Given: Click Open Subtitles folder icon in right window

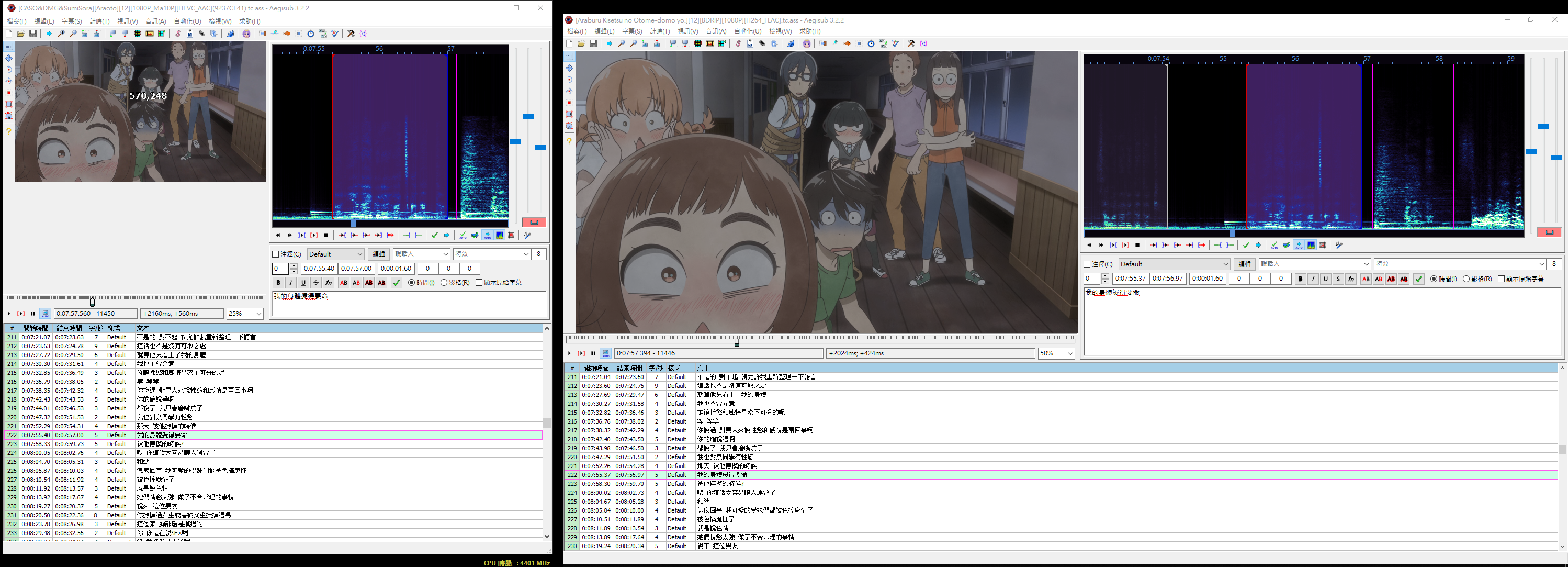Looking at the screenshot, I should [581, 43].
